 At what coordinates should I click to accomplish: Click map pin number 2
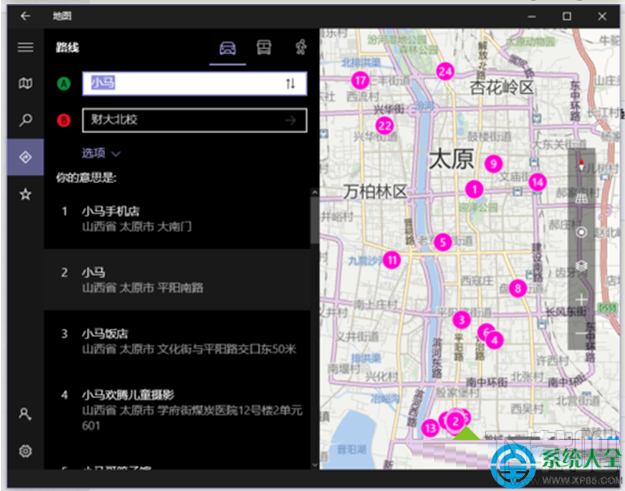point(455,421)
